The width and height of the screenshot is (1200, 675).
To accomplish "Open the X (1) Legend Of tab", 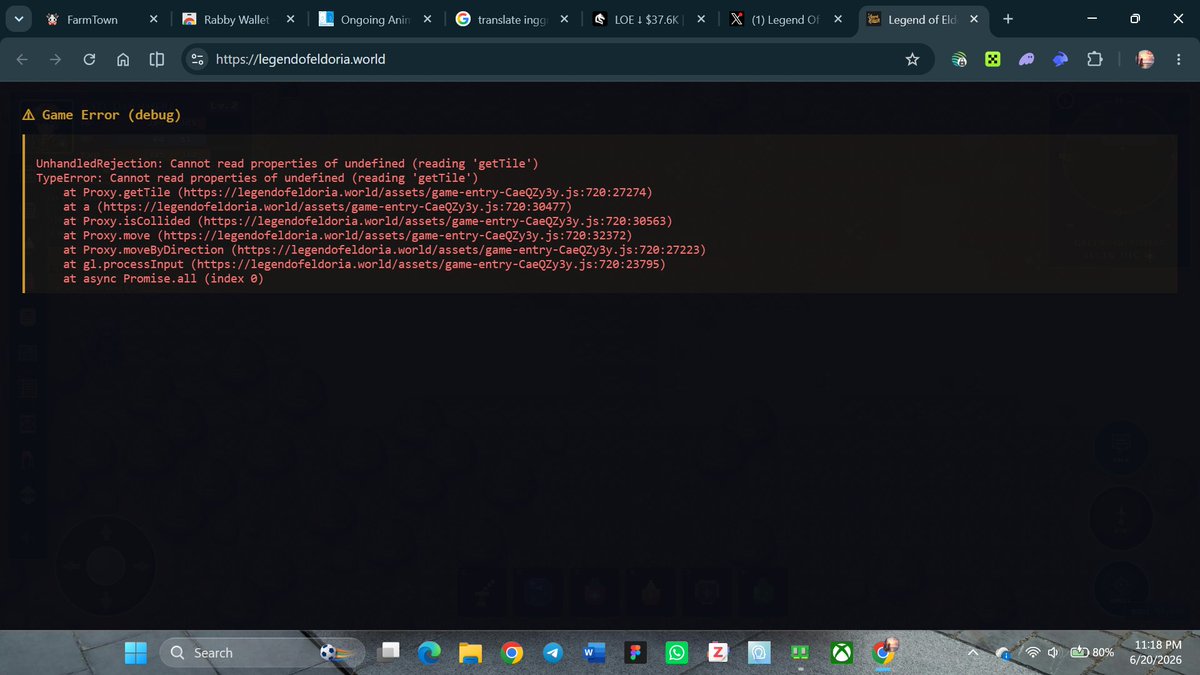I will point(785,19).
